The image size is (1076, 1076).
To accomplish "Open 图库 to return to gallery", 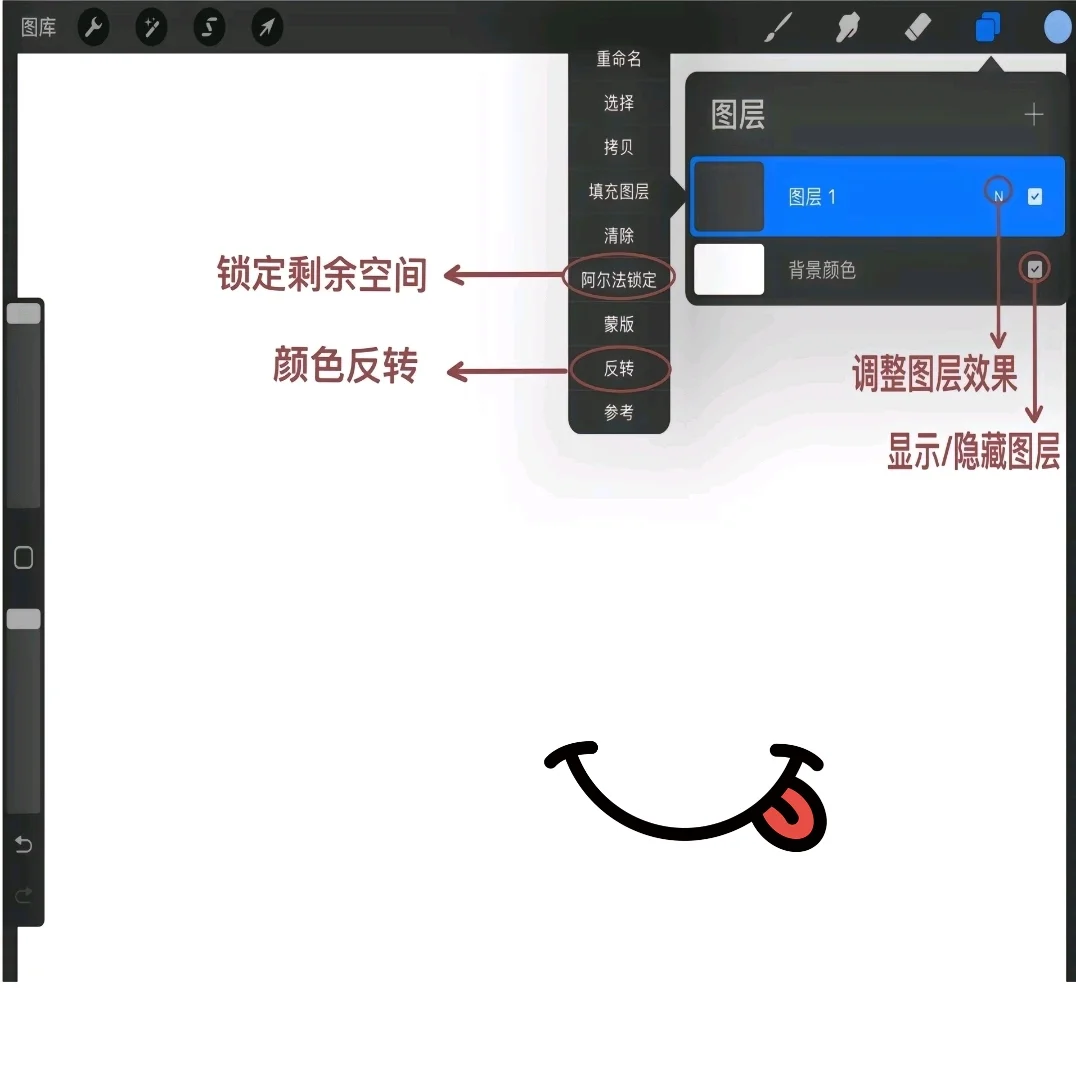I will 38,27.
